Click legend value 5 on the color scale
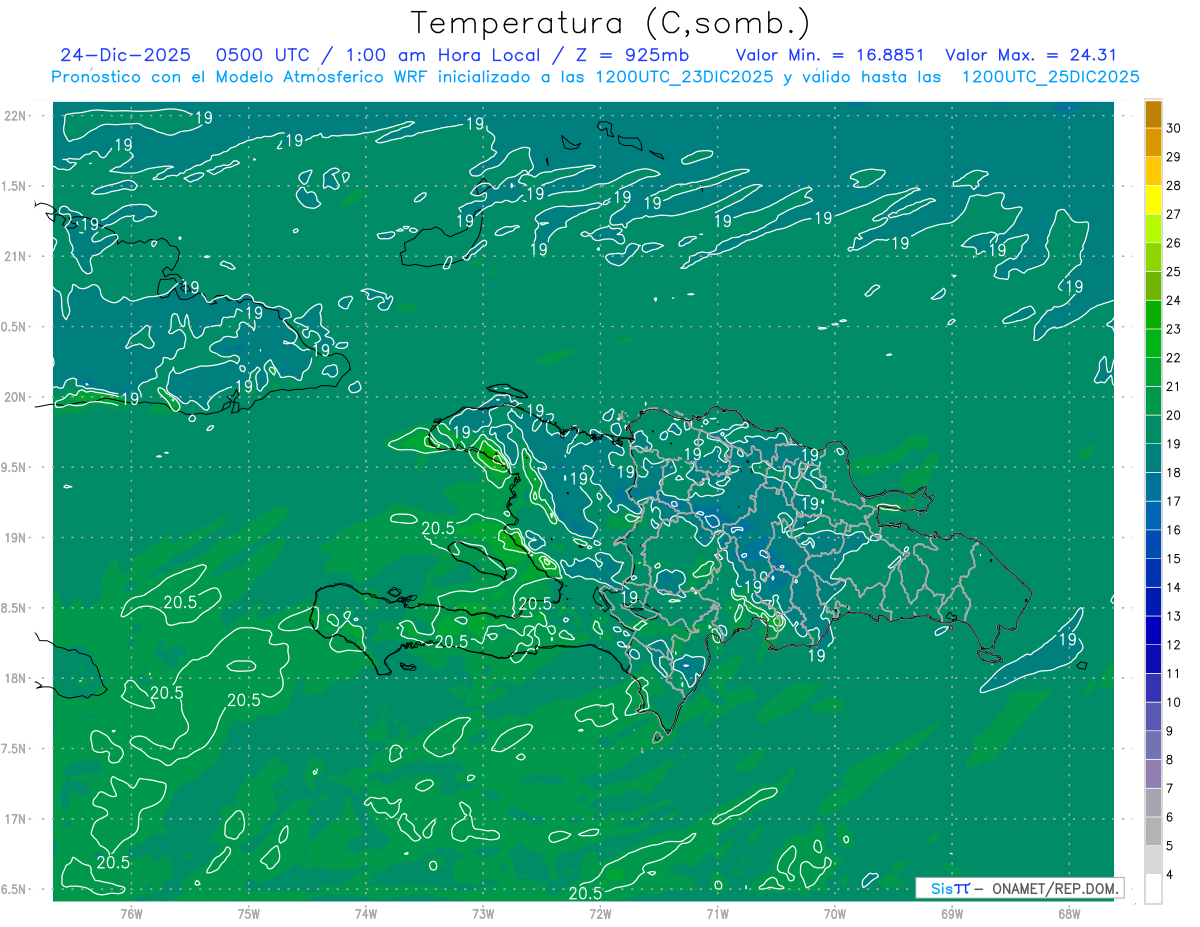The height and width of the screenshot is (927, 1200). click(x=1171, y=846)
